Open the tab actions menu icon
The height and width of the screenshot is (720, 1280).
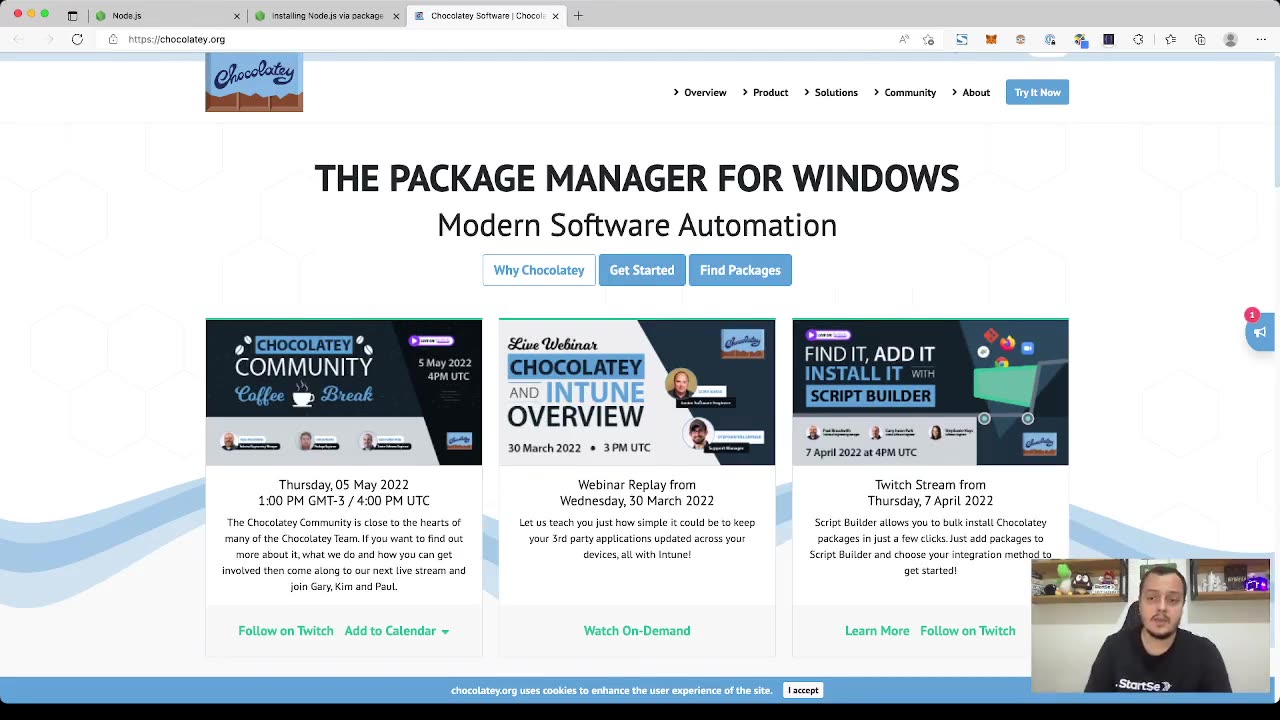(x=72, y=16)
